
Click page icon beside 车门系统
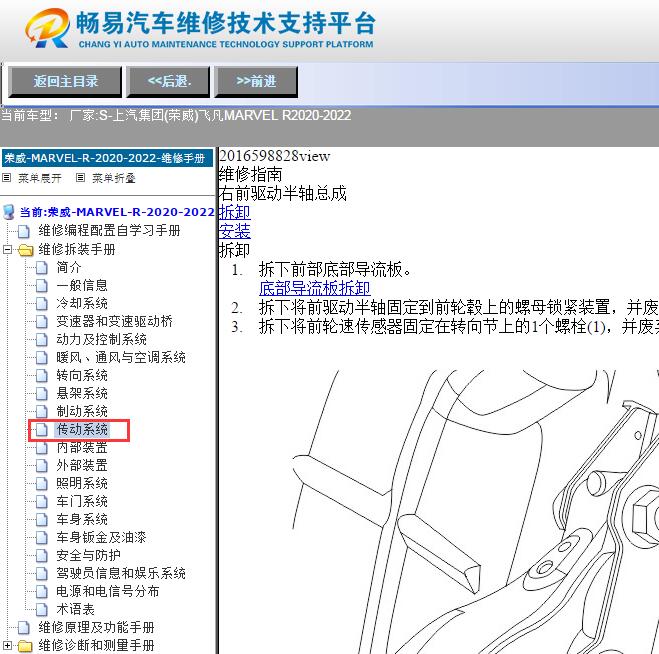[42, 501]
